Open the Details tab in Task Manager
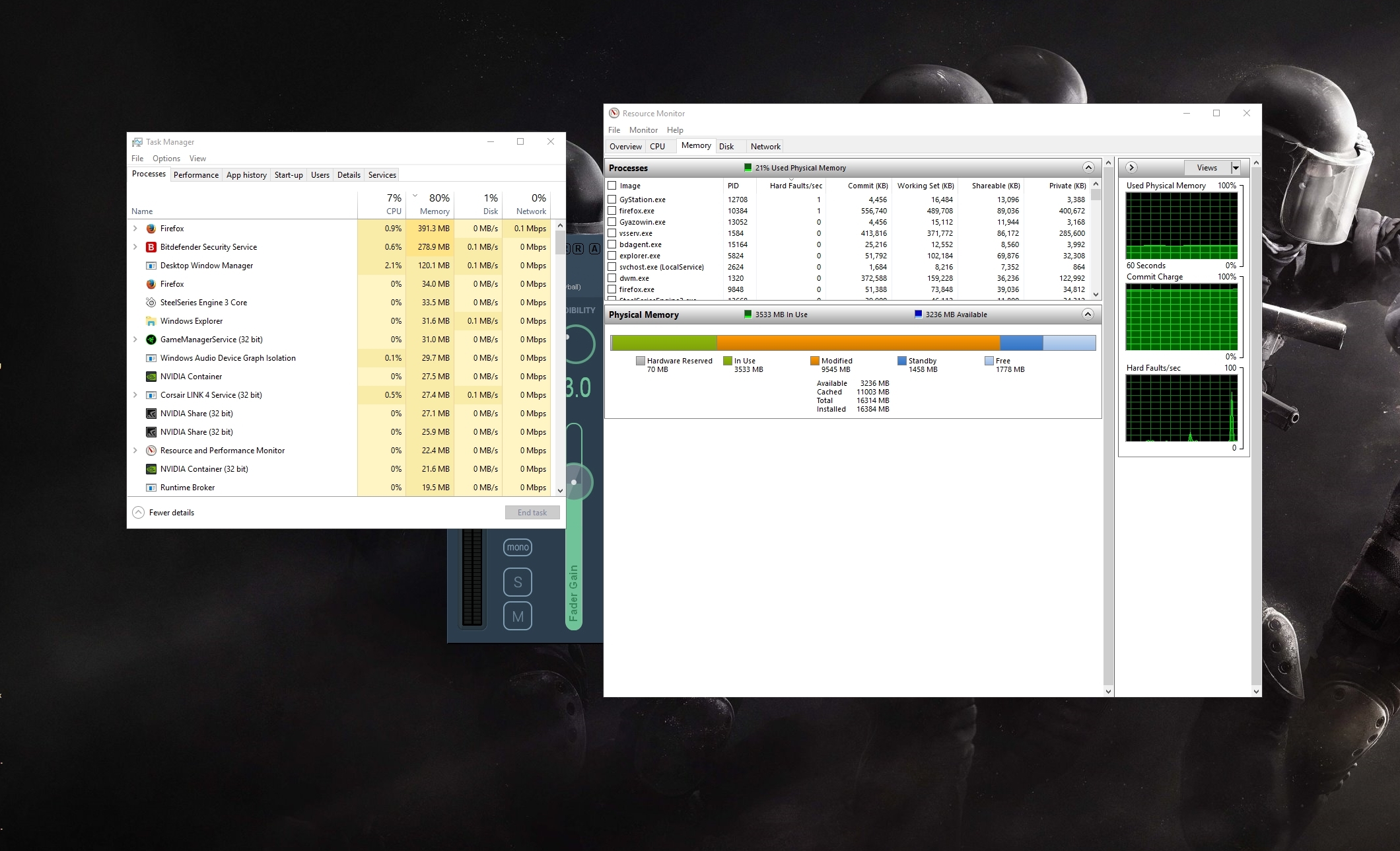Screen dimensions: 1400x851 pyautogui.click(x=349, y=175)
